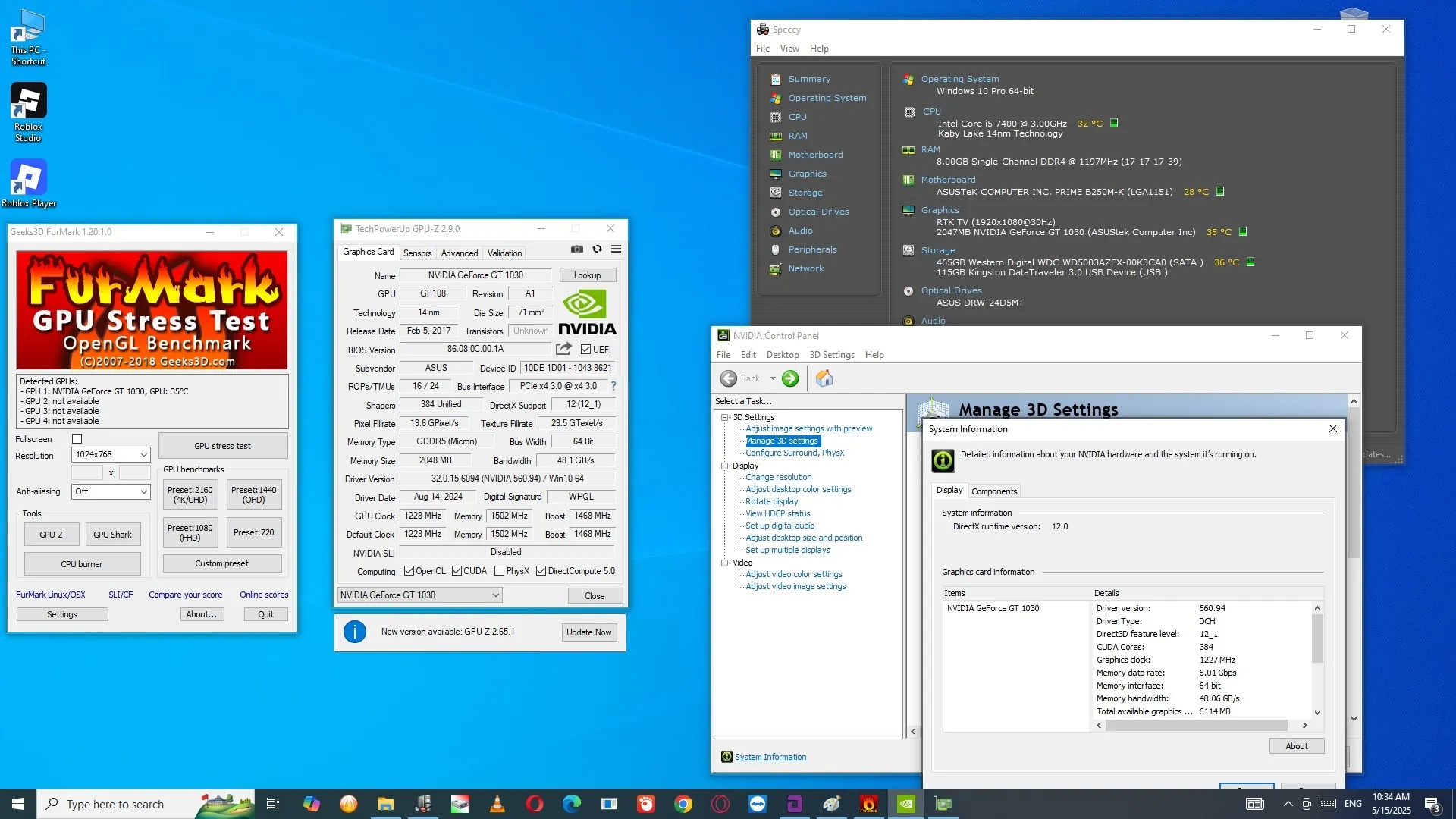Open the Resolution dropdown in FurMark
This screenshot has width=1456, height=819.
click(x=111, y=454)
